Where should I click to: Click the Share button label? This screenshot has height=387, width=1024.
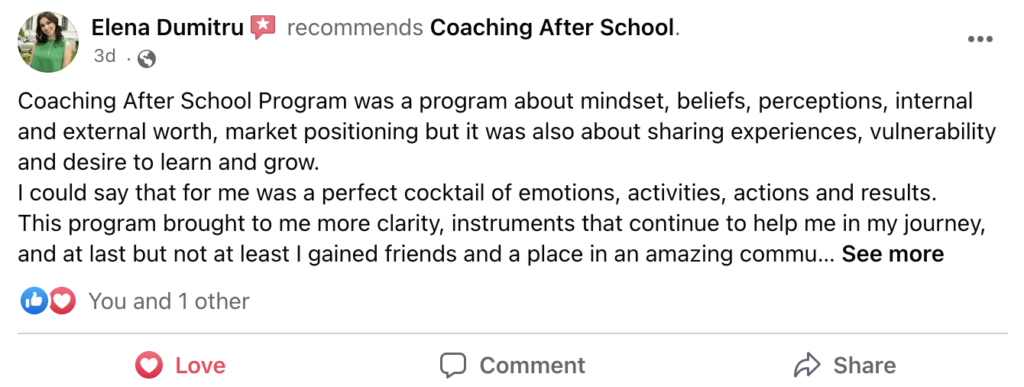coord(864,365)
